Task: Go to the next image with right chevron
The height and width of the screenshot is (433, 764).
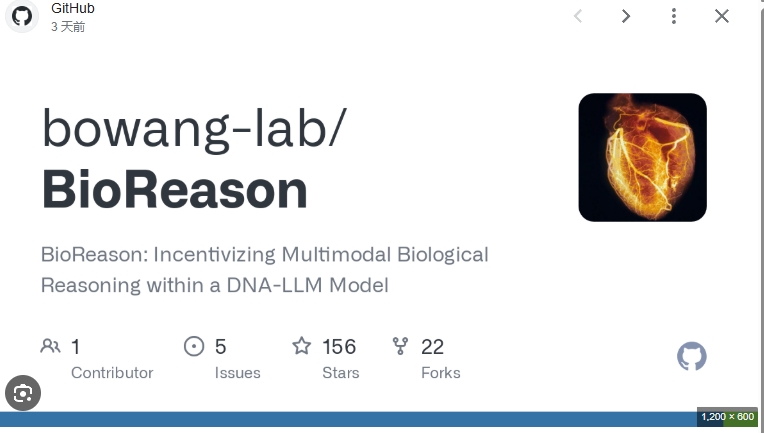Action: 626,16
